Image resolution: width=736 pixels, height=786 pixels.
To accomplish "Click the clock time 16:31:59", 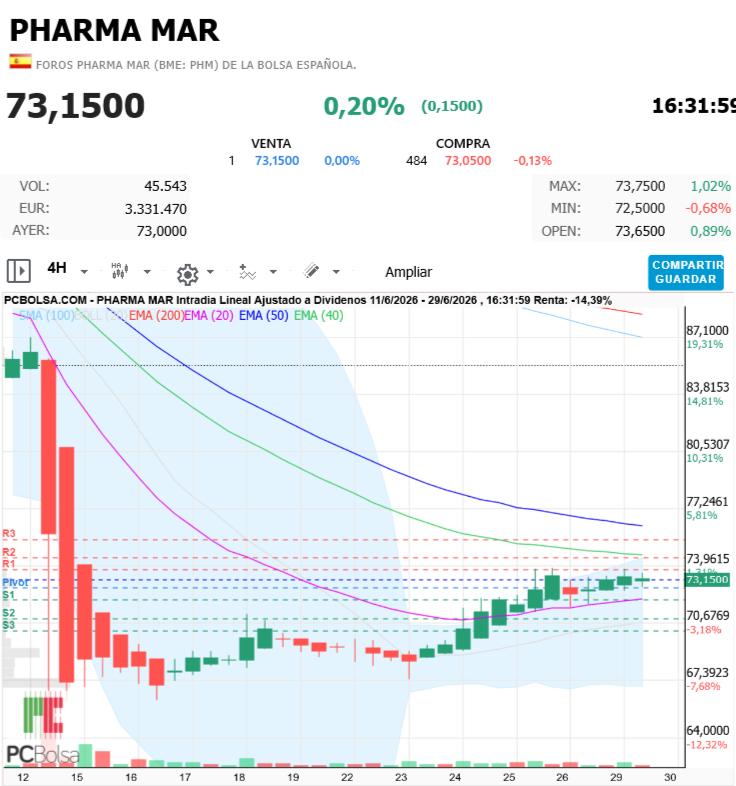I will pos(694,106).
